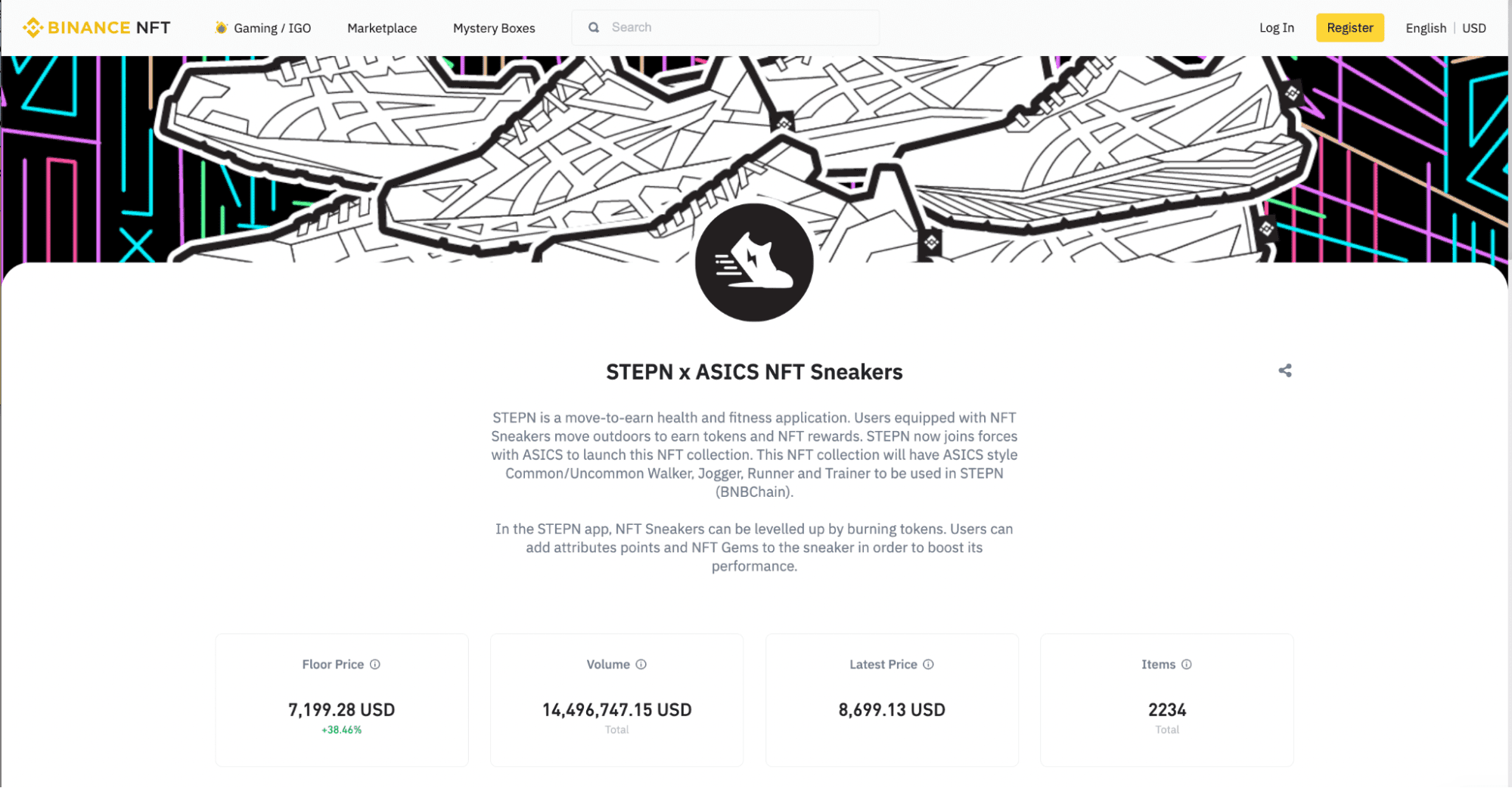
Task: Click the Log In link
Action: [1276, 28]
